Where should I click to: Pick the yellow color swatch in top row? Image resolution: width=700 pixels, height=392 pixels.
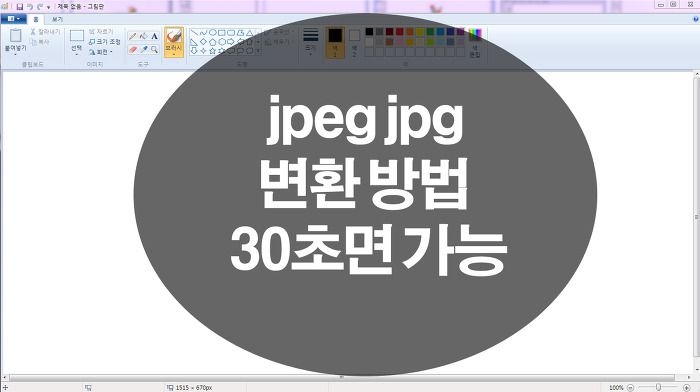pyautogui.click(x=420, y=32)
